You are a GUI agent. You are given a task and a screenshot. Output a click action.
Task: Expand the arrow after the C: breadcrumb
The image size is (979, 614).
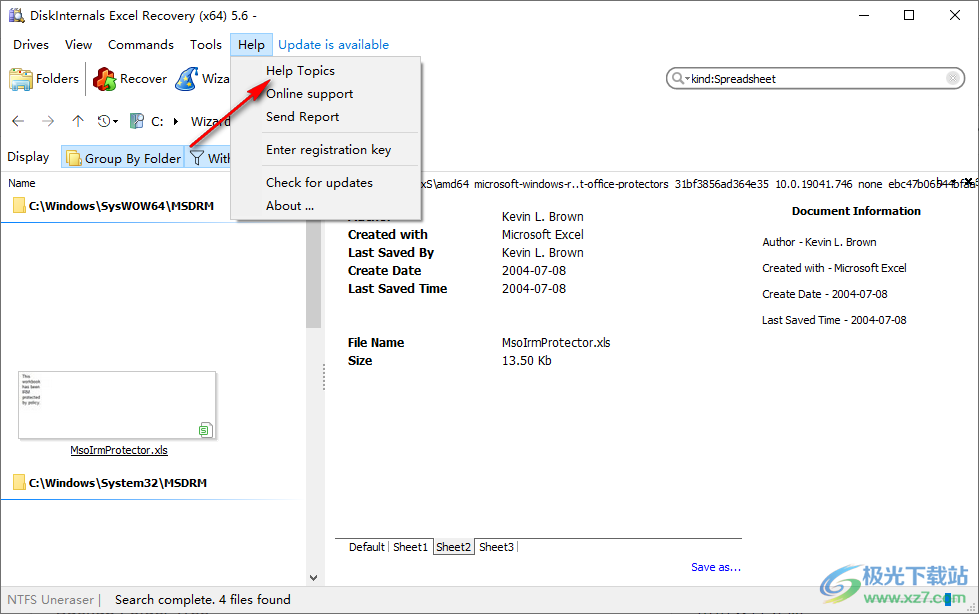coord(176,121)
